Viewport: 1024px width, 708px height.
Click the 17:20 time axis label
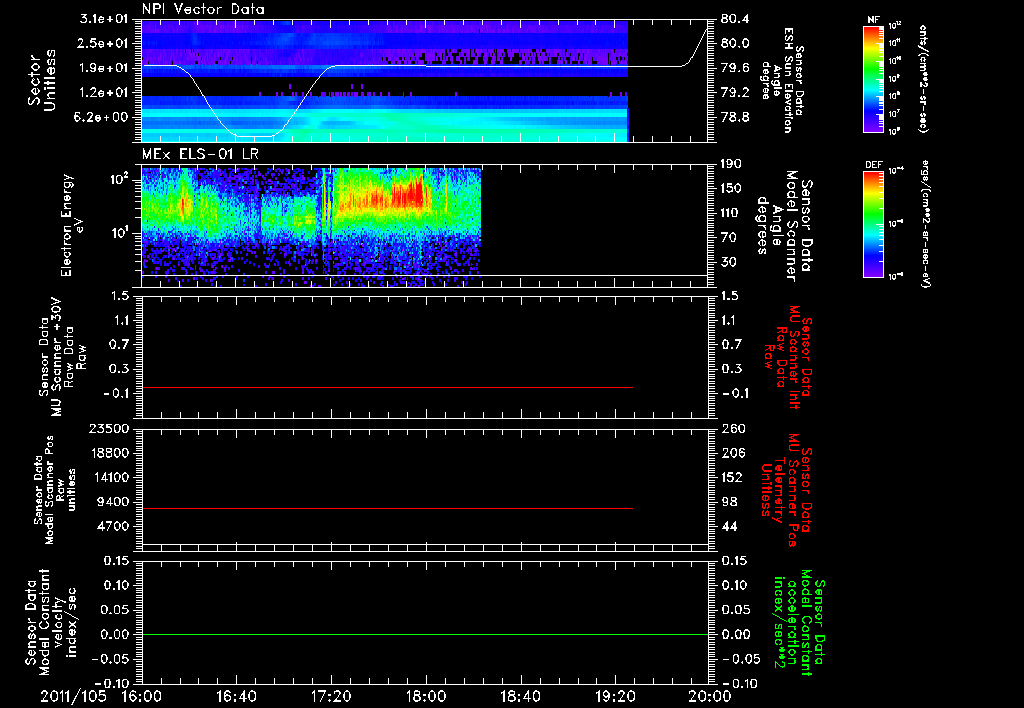click(332, 696)
